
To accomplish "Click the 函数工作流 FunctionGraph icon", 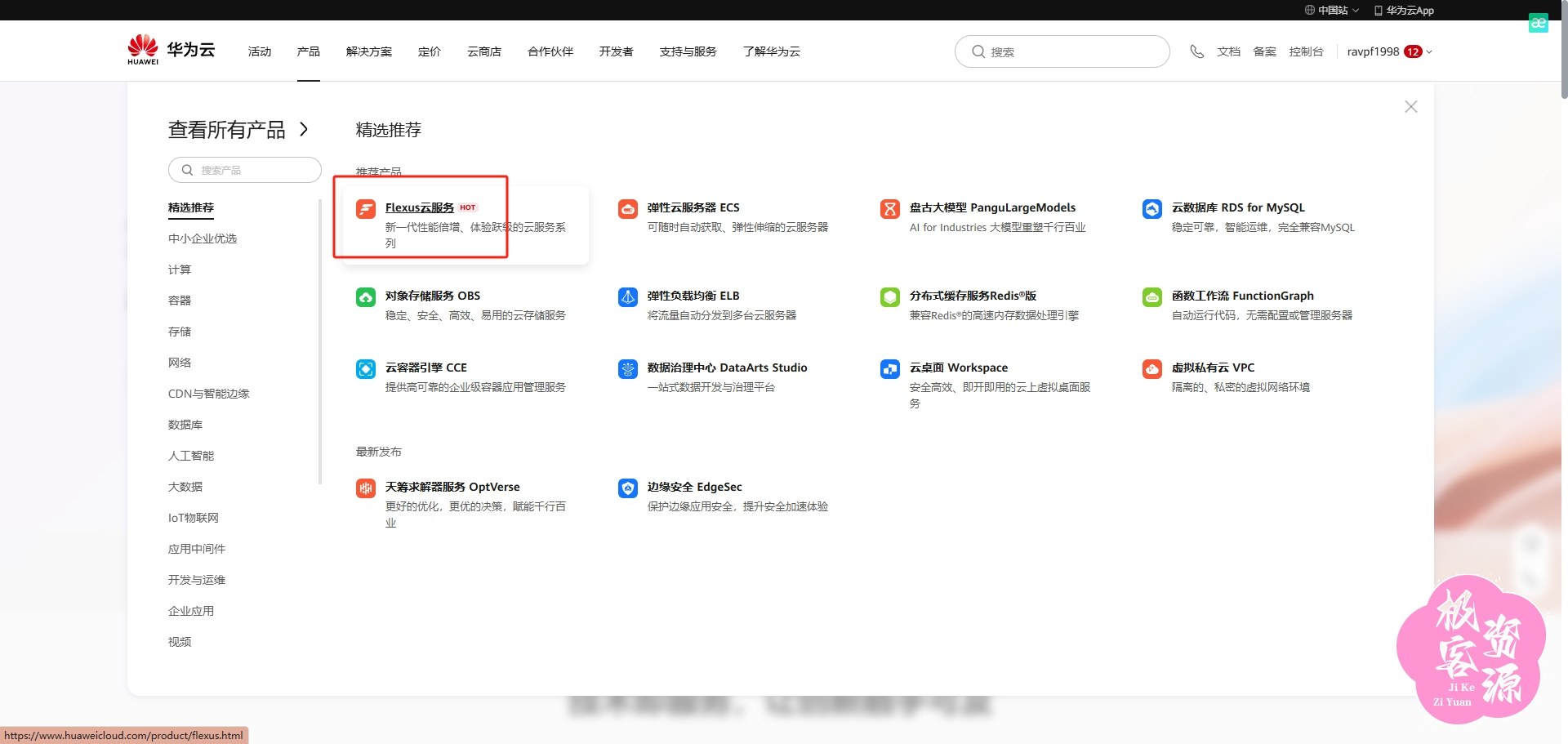I will [x=1152, y=297].
